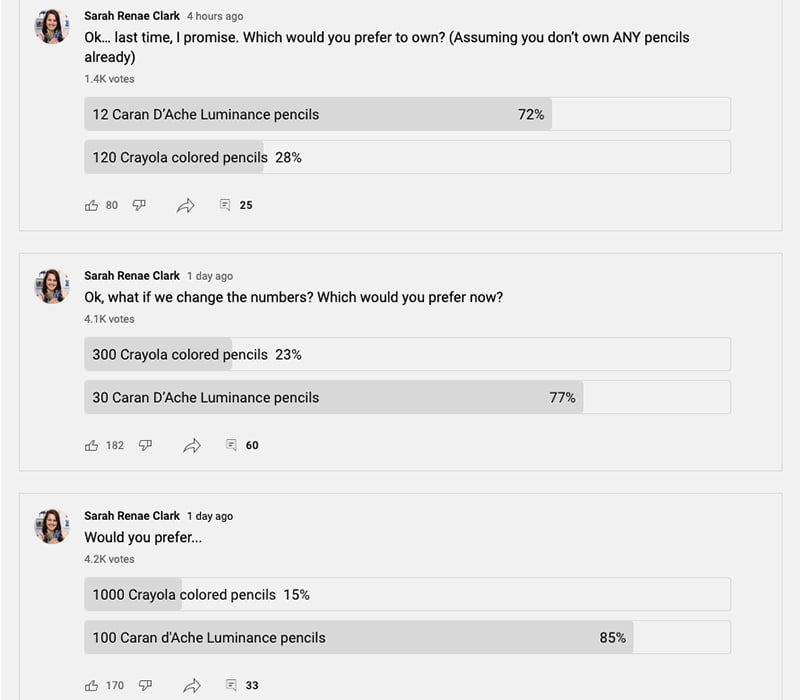Image resolution: width=800 pixels, height=700 pixels.
Task: Click the avatar on the 'Would you prefer...' post
Action: (x=52, y=526)
